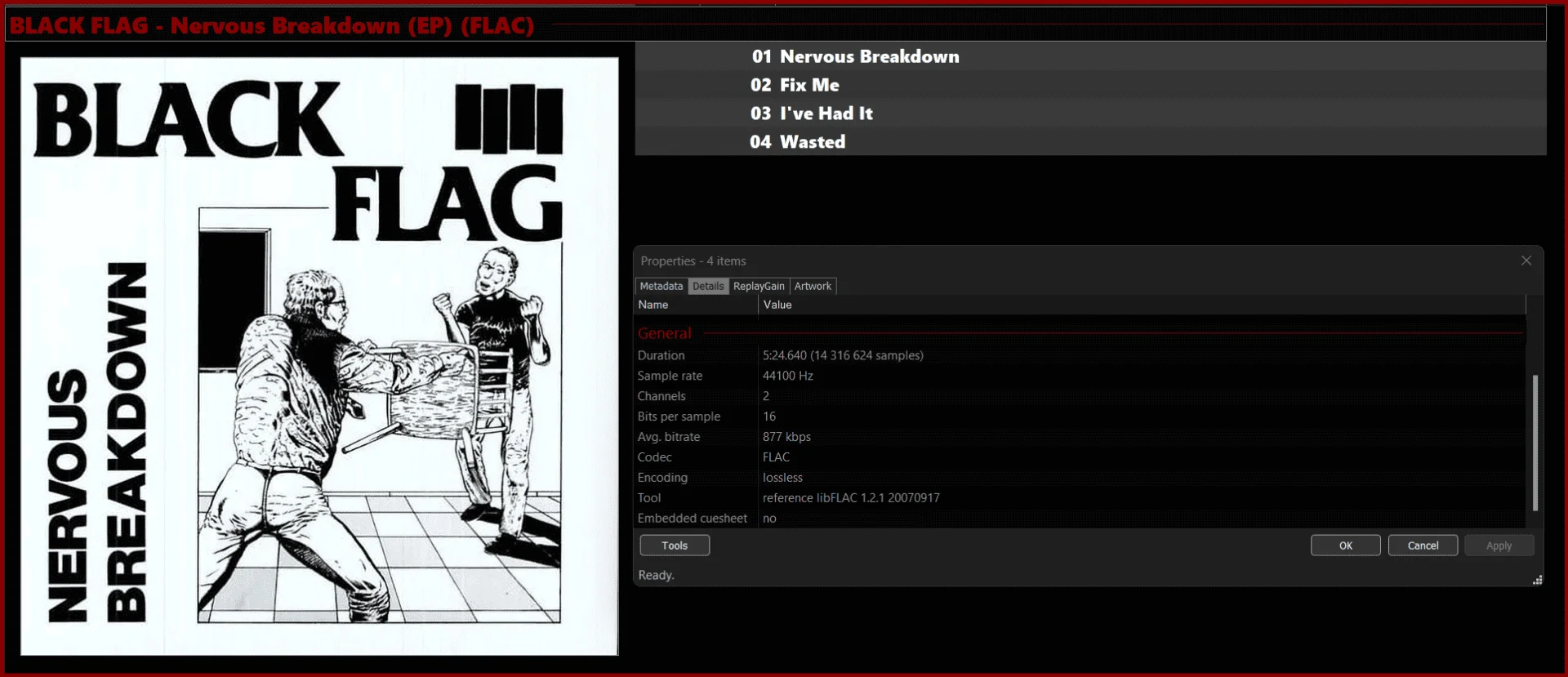
Task: Select the Avg. bitrate value 877 kbps
Action: (786, 437)
